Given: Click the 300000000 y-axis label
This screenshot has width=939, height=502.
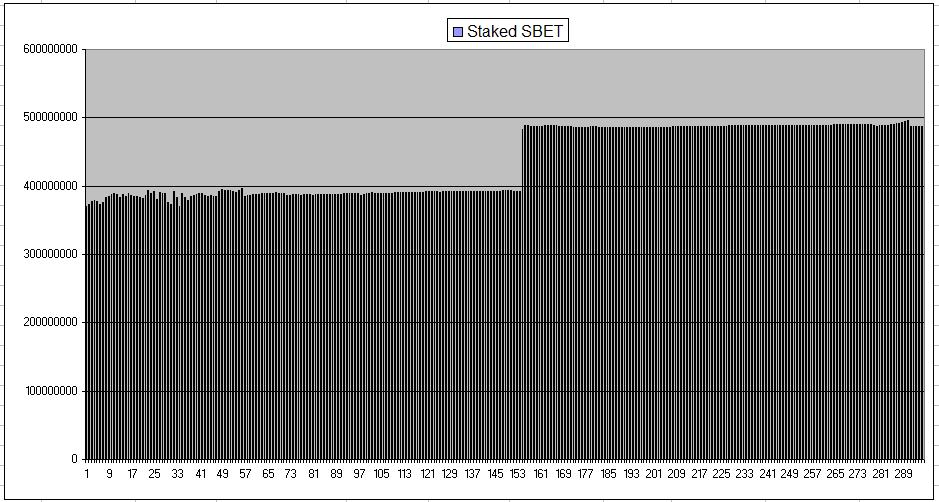Looking at the screenshot, I should point(50,255).
